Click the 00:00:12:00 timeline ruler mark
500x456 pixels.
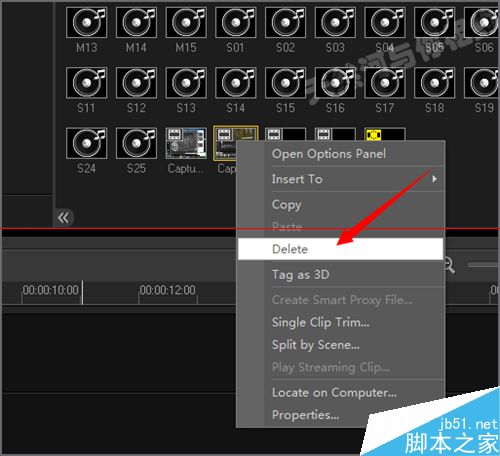[x=167, y=290]
